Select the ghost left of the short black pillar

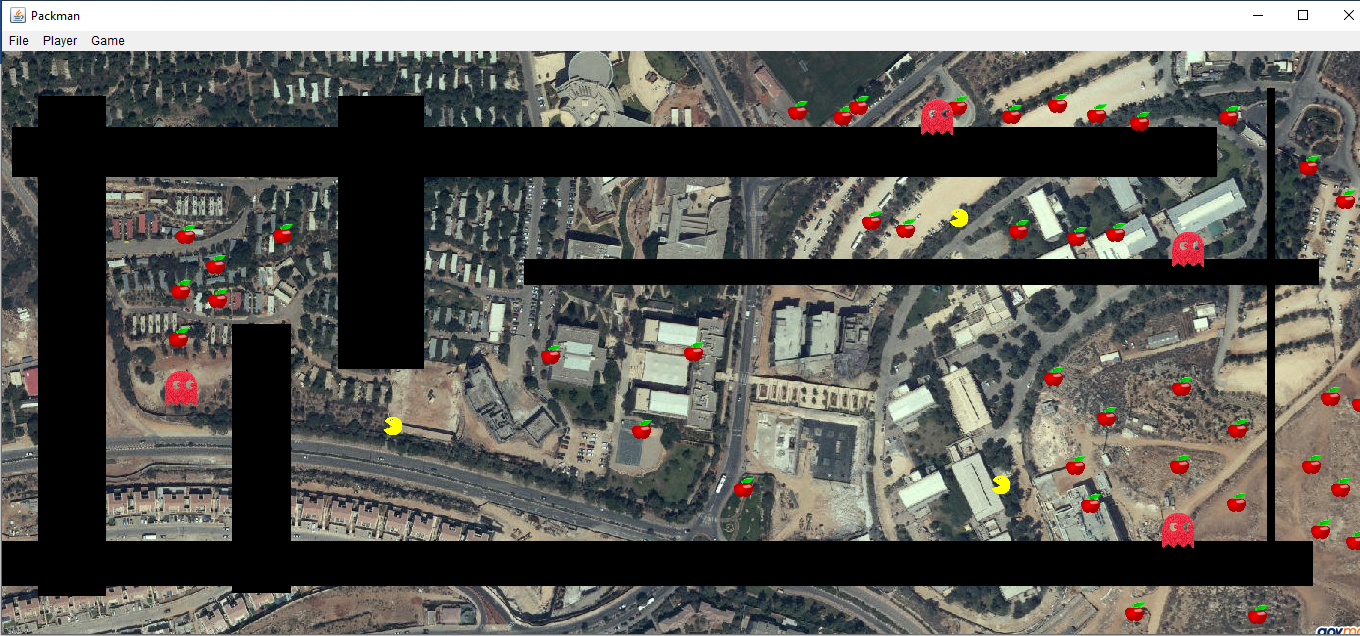pyautogui.click(x=181, y=388)
